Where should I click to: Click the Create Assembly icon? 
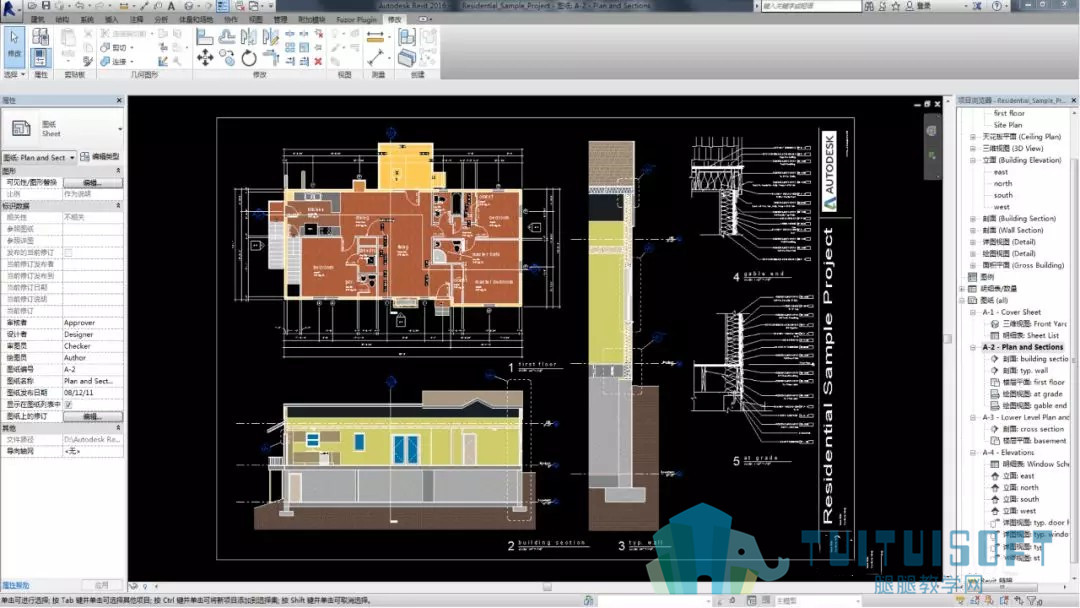(406, 36)
